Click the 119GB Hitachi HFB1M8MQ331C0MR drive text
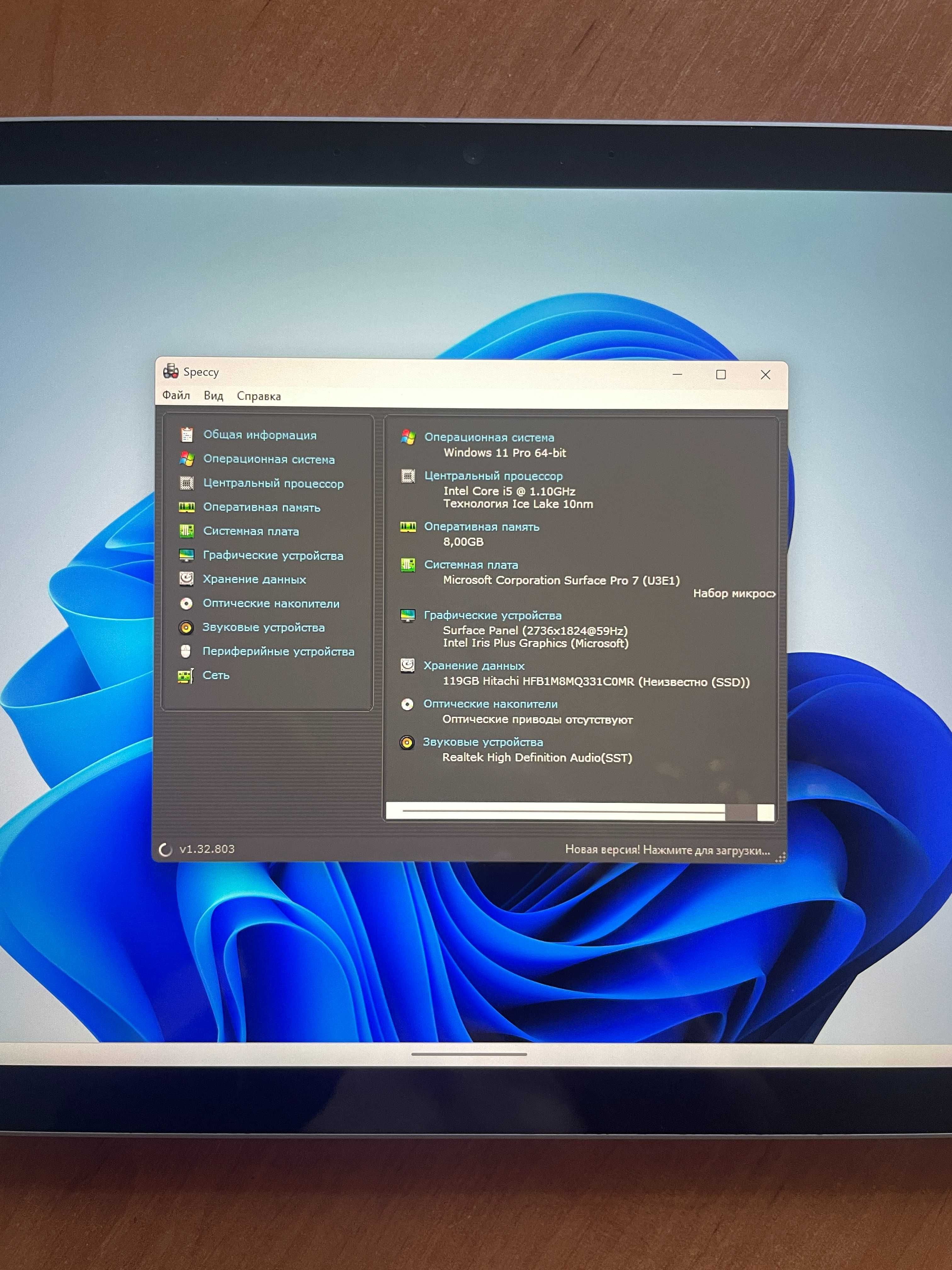The image size is (952, 1270). pyautogui.click(x=596, y=682)
